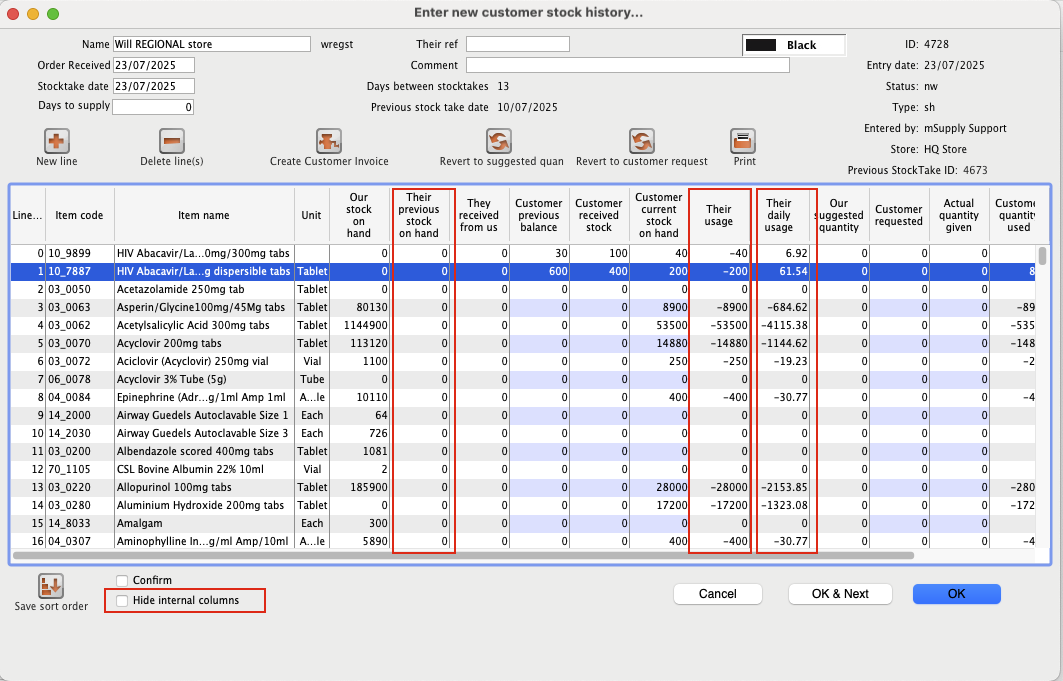Click the Create Customer Invoice icon
1063x681 pixels.
coord(329,141)
